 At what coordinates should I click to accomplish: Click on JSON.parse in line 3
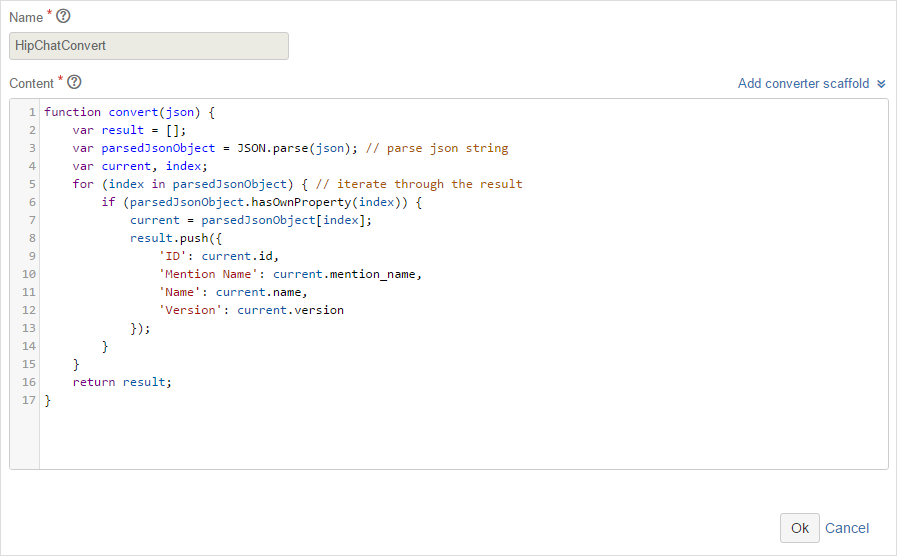(x=272, y=148)
